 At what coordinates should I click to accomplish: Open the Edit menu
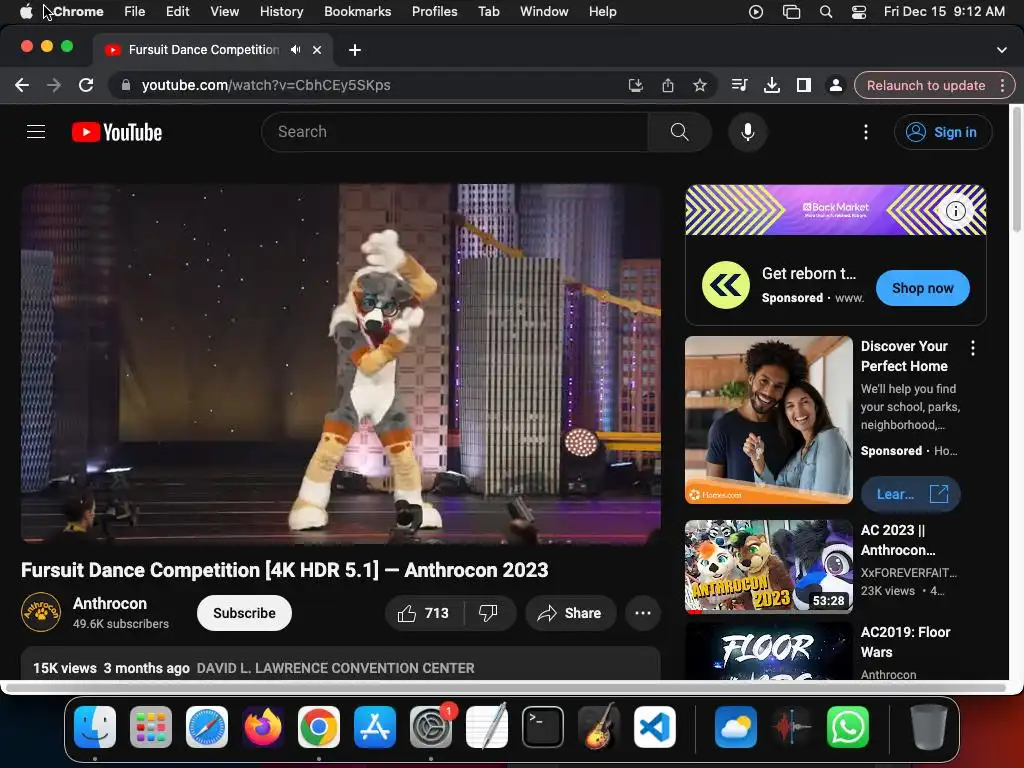pyautogui.click(x=177, y=12)
